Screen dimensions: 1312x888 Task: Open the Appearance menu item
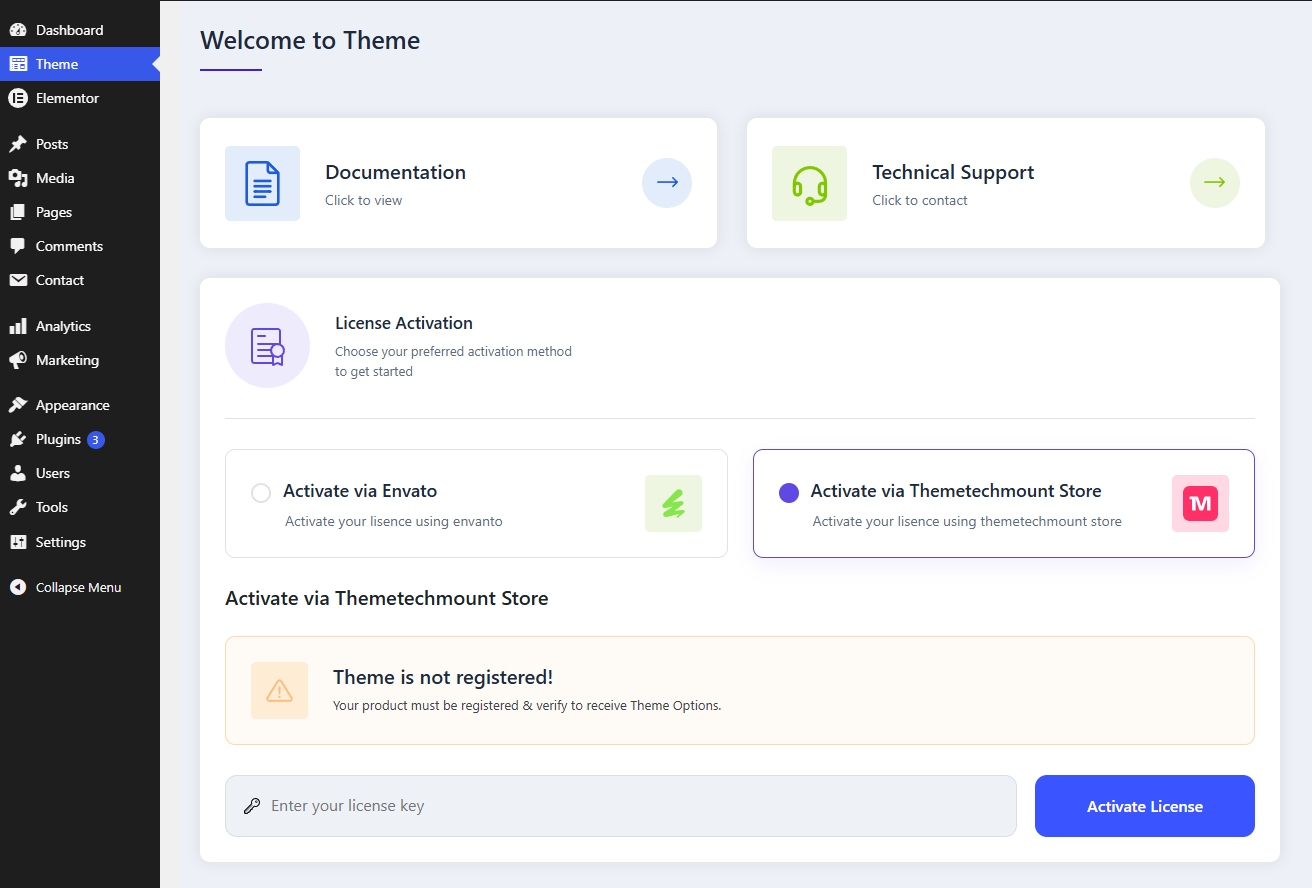(80, 405)
